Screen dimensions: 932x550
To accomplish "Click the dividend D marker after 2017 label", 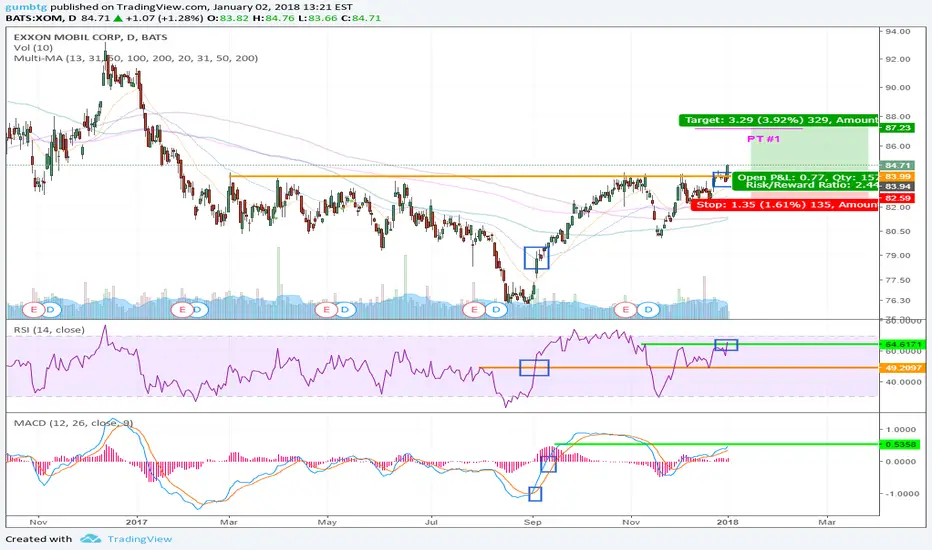I will tap(199, 309).
